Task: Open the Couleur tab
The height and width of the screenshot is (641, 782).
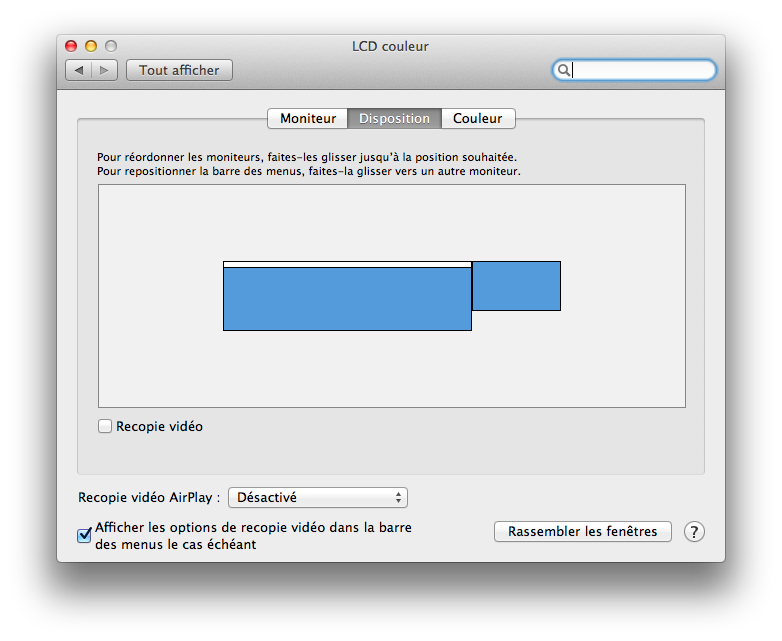Action: point(477,118)
